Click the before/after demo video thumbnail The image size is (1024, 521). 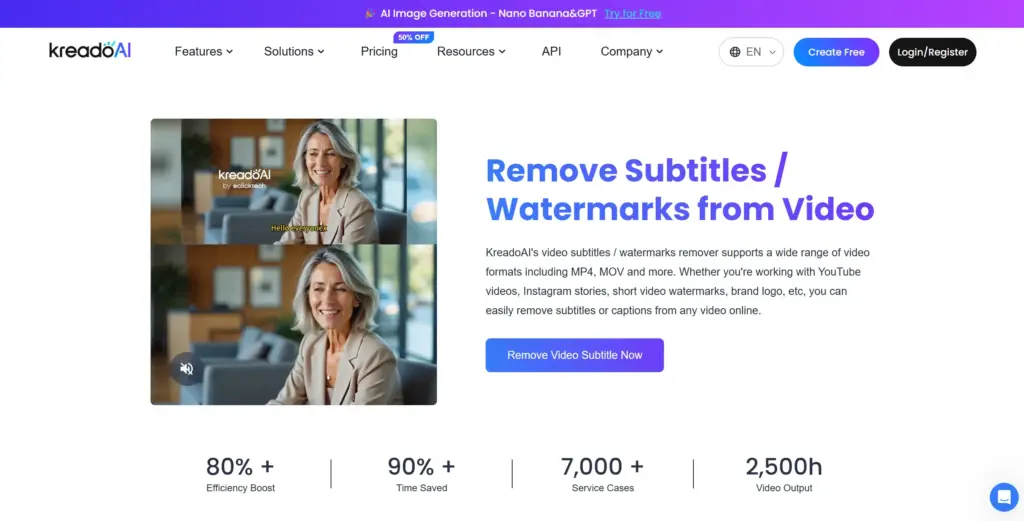(x=294, y=262)
